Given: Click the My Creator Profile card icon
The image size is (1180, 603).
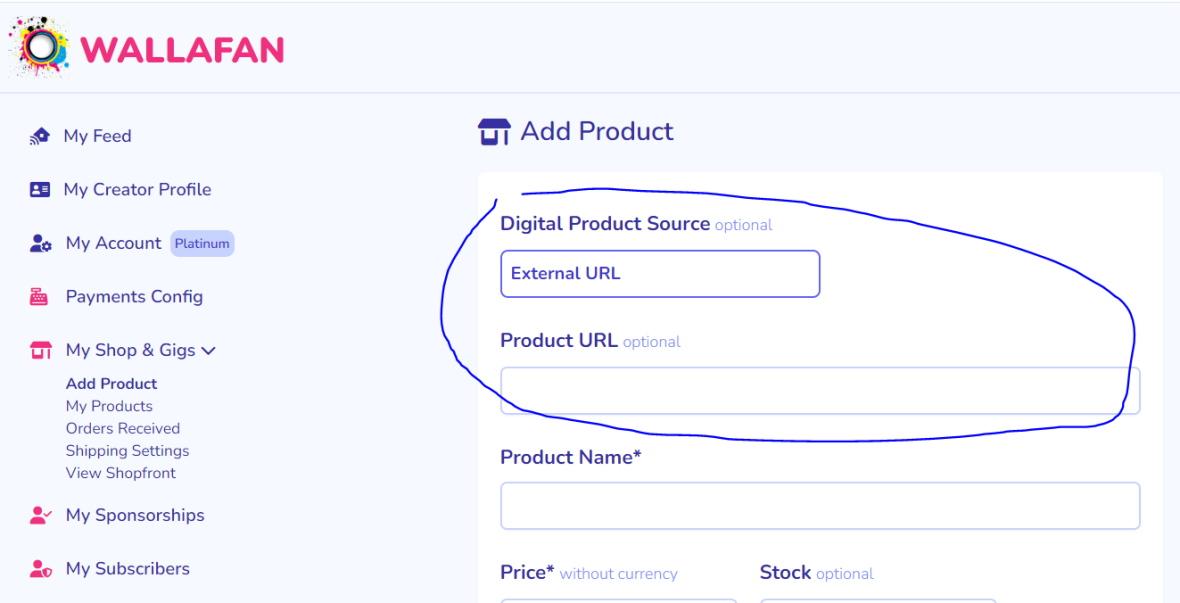Looking at the screenshot, I should click(40, 190).
